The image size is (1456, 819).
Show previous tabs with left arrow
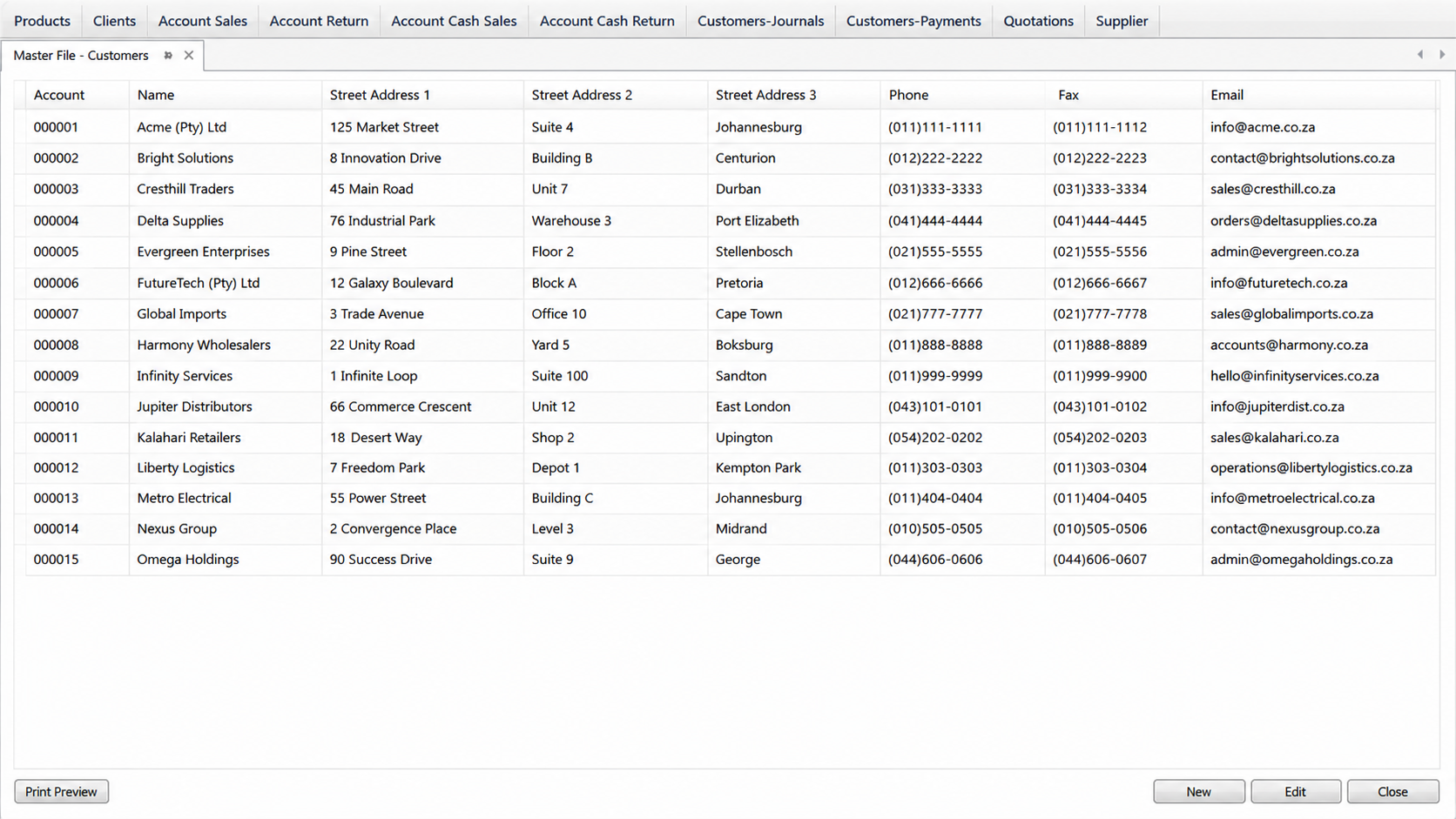[1420, 54]
